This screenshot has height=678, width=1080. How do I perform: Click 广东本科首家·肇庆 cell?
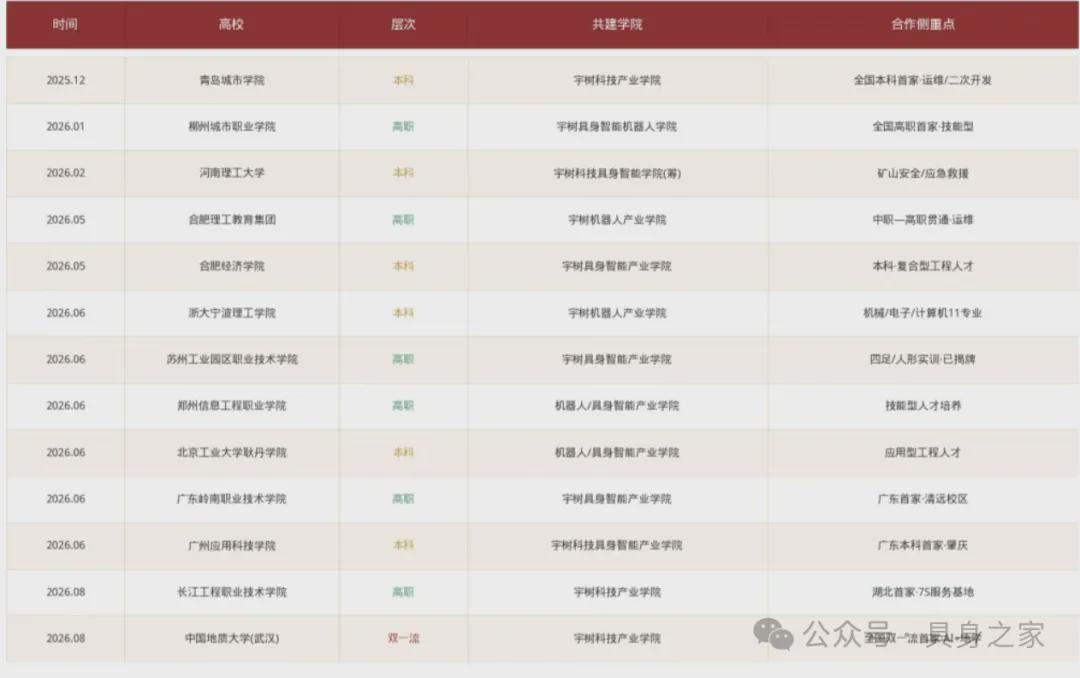pyautogui.click(x=923, y=546)
